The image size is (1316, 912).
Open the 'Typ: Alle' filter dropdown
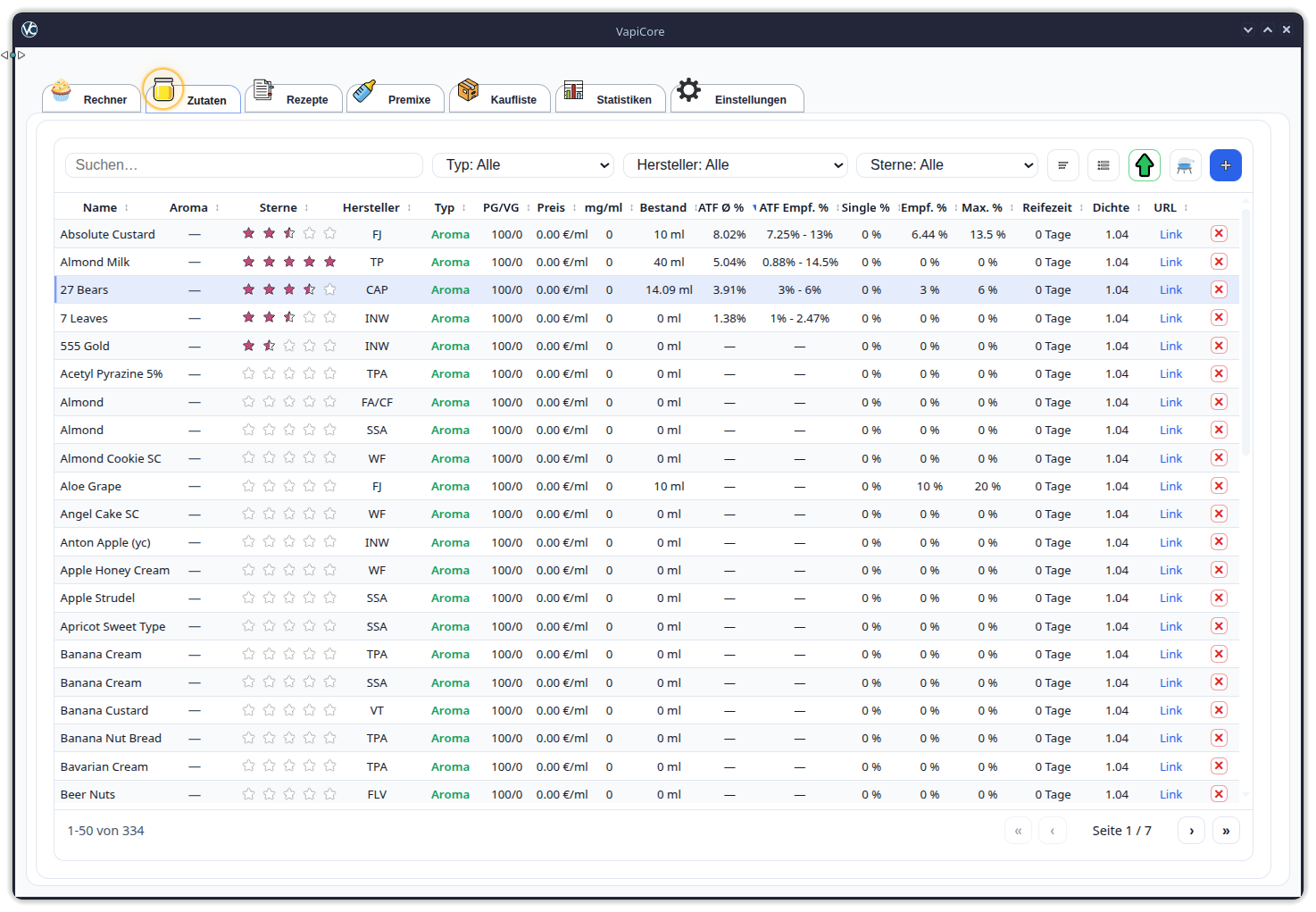tap(523, 165)
